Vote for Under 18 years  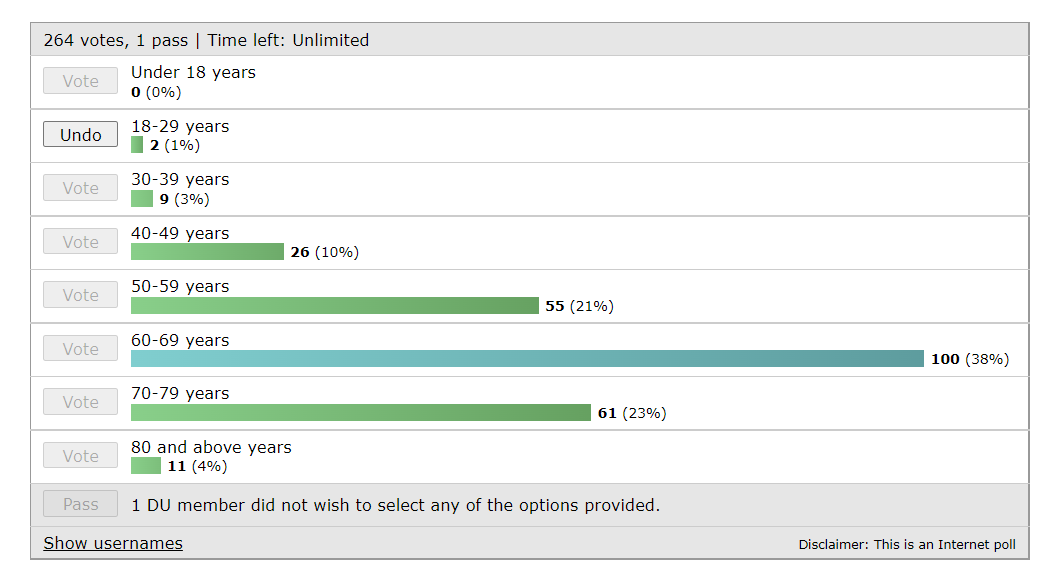pyautogui.click(x=80, y=82)
